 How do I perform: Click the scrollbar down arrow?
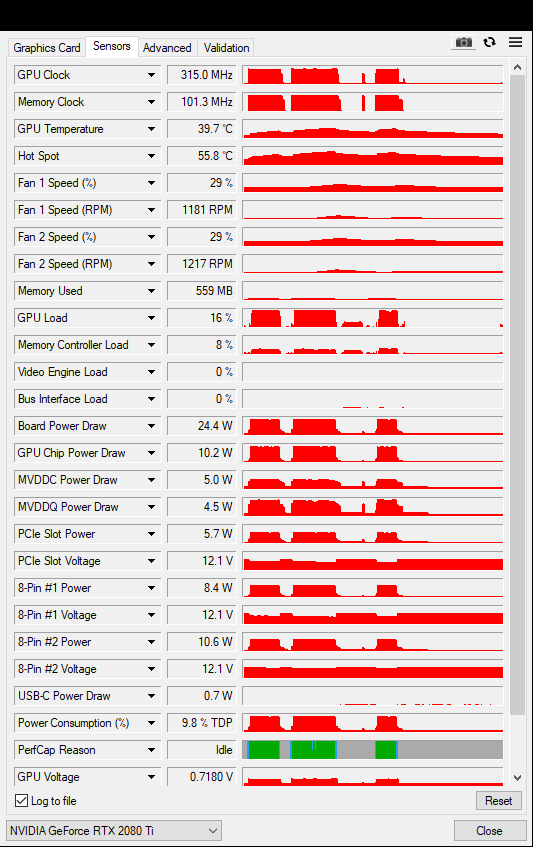517,778
